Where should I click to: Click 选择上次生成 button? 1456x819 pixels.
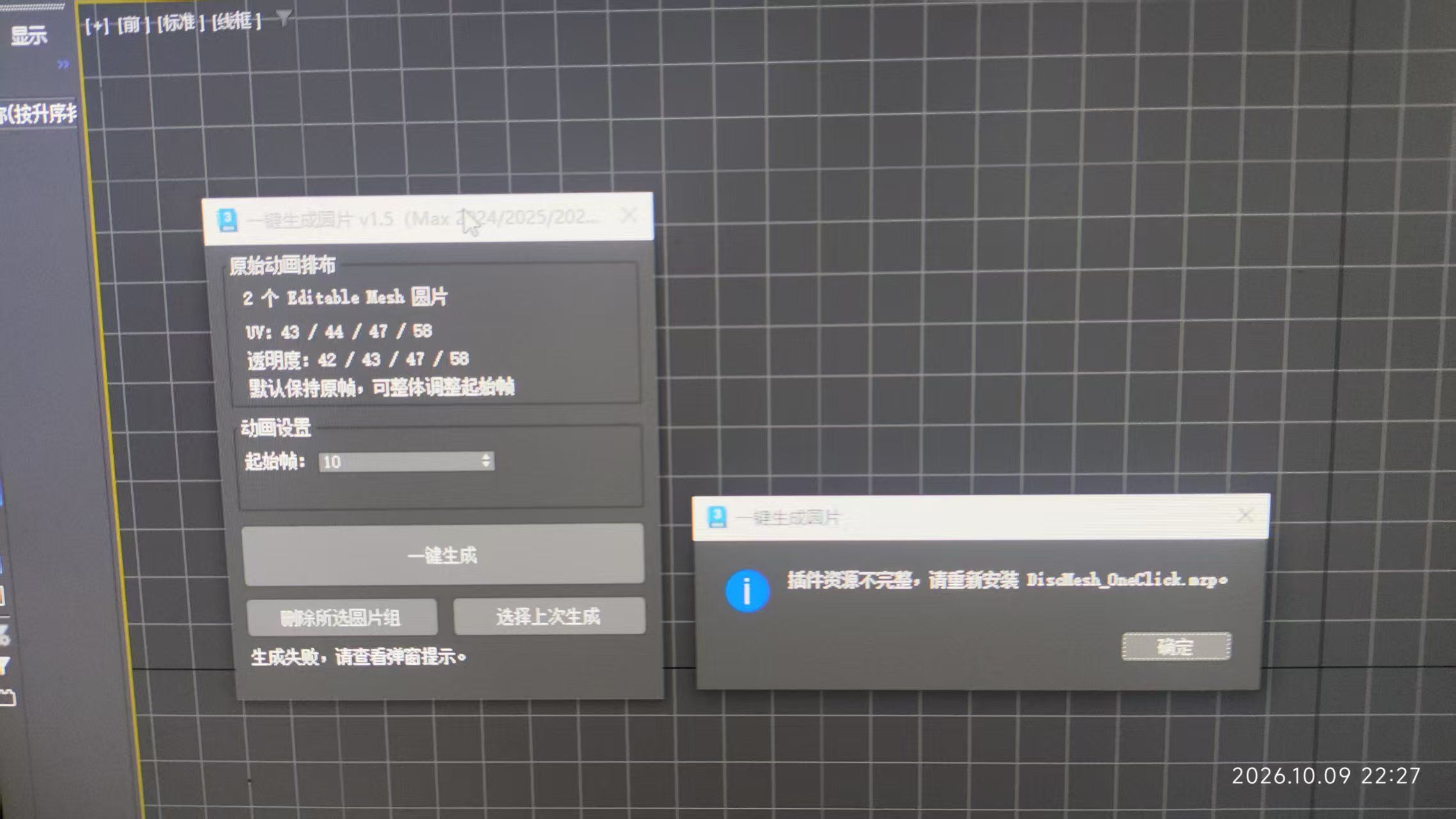549,616
